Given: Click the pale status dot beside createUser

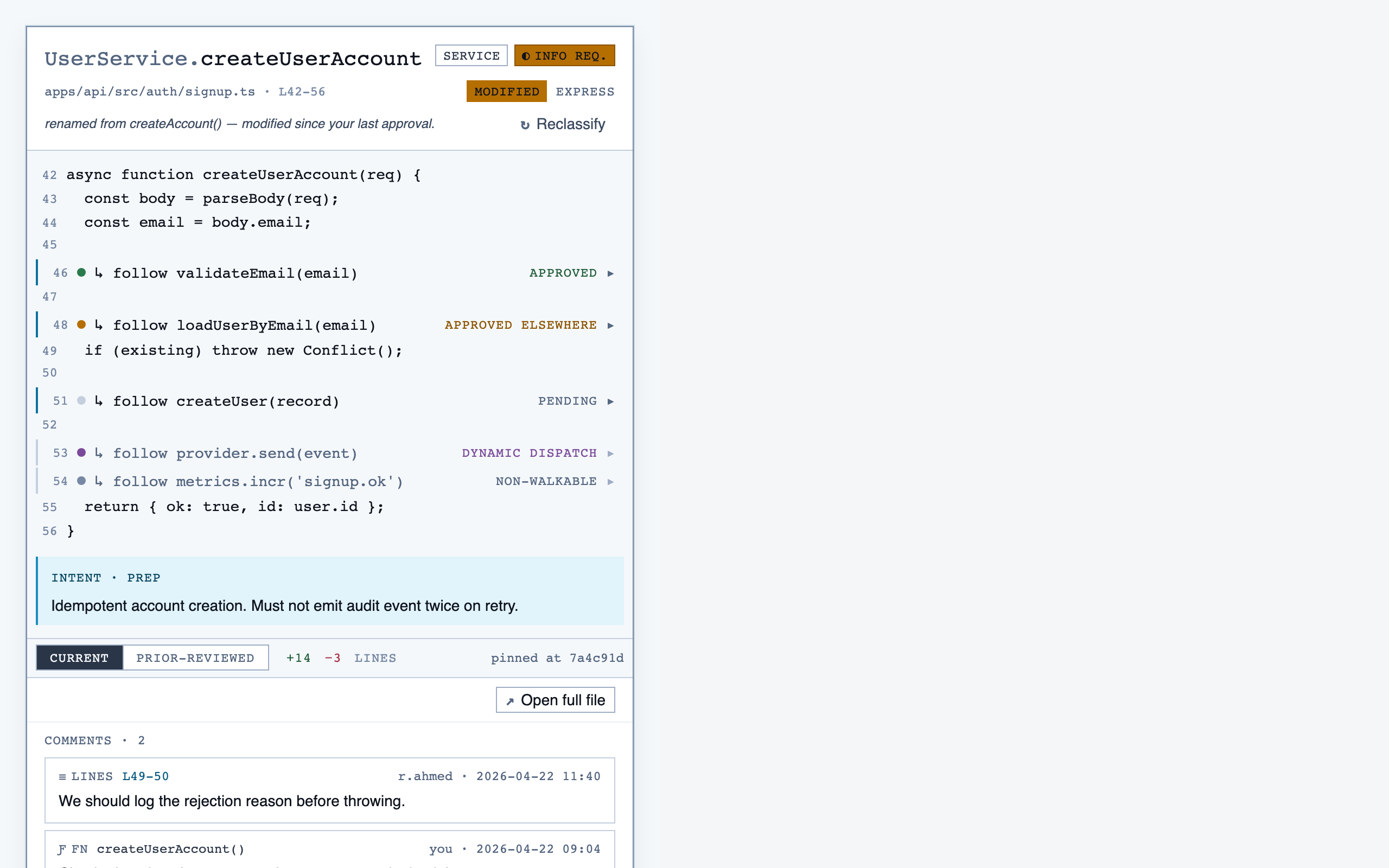Looking at the screenshot, I should pyautogui.click(x=81, y=401).
